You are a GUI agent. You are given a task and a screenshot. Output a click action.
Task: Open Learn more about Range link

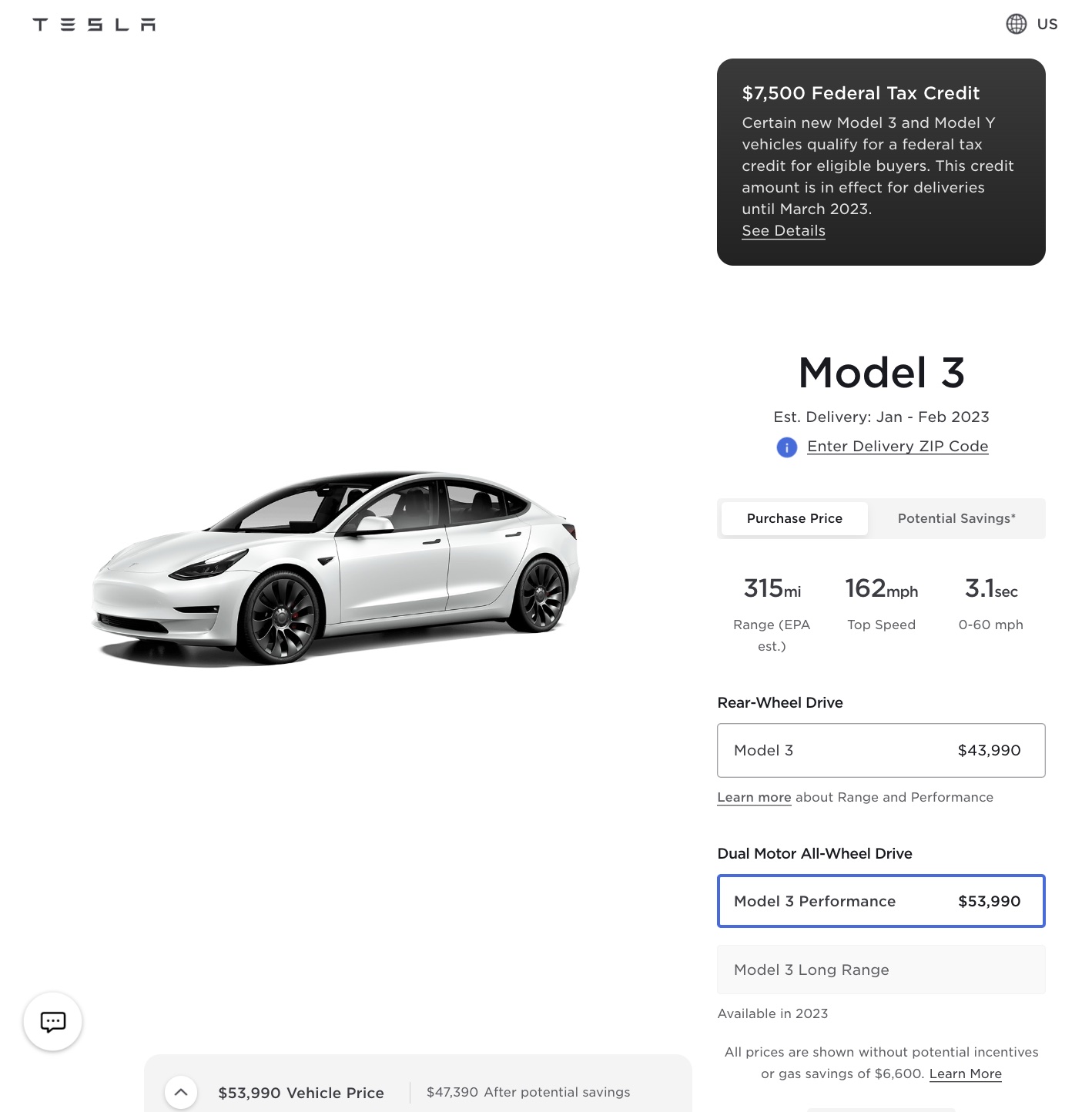pyautogui.click(x=754, y=798)
